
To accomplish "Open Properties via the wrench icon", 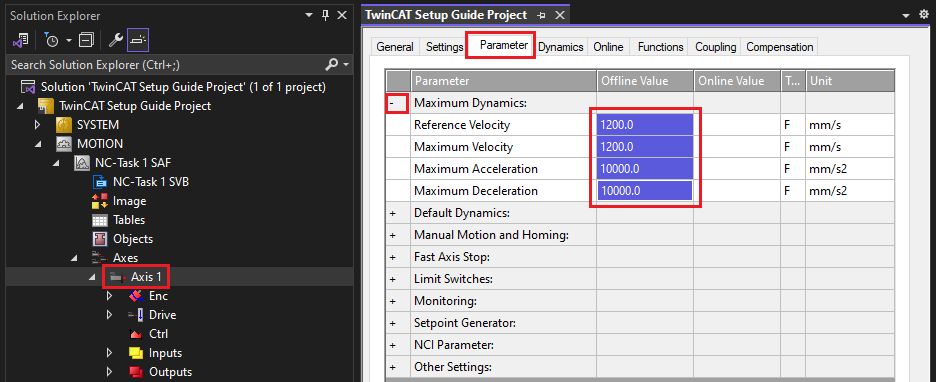I will click(115, 41).
